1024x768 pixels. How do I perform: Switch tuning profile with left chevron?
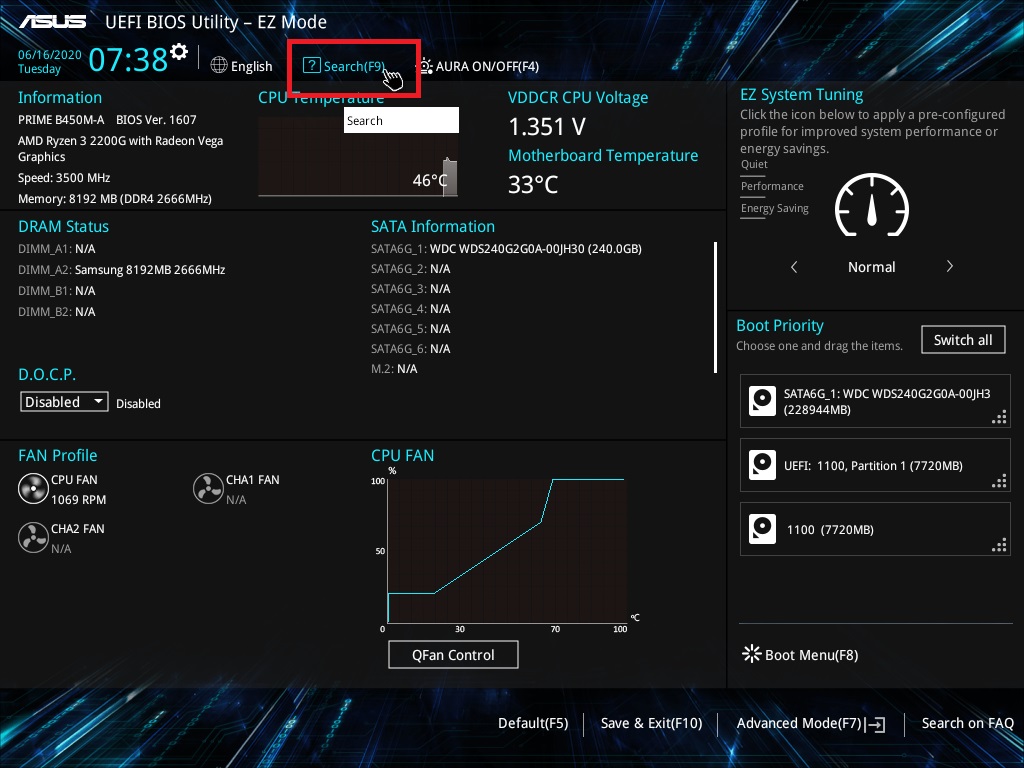coord(794,266)
